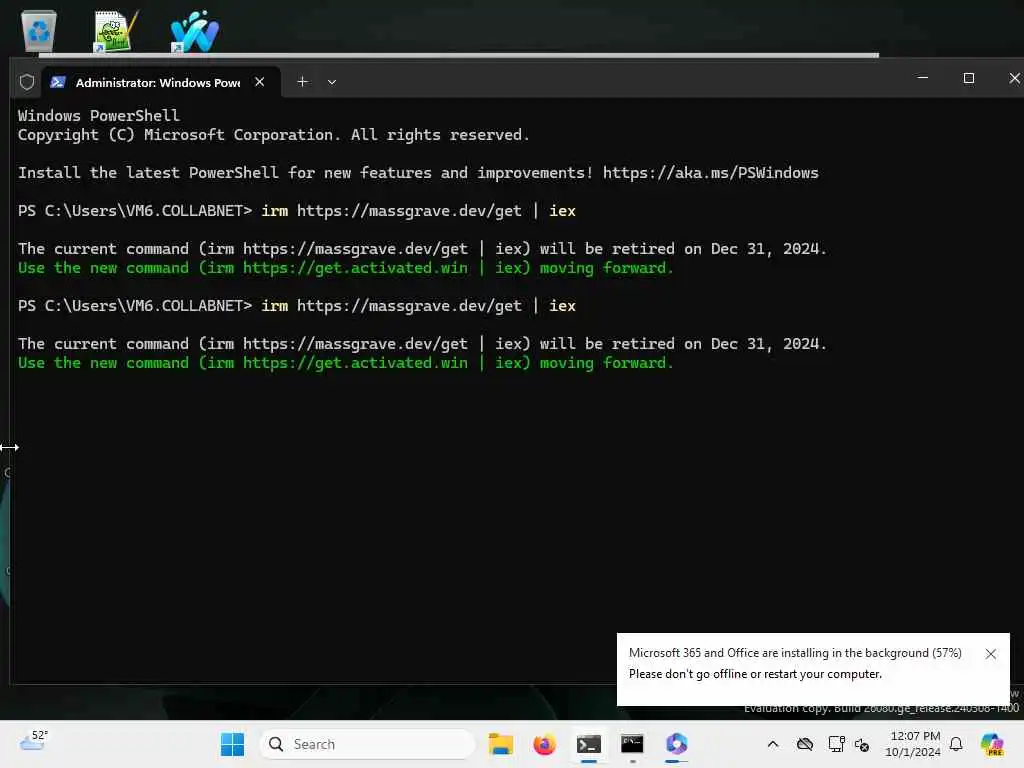
Task: Switch to the Windows Terminal taskbar icon
Action: (x=588, y=744)
